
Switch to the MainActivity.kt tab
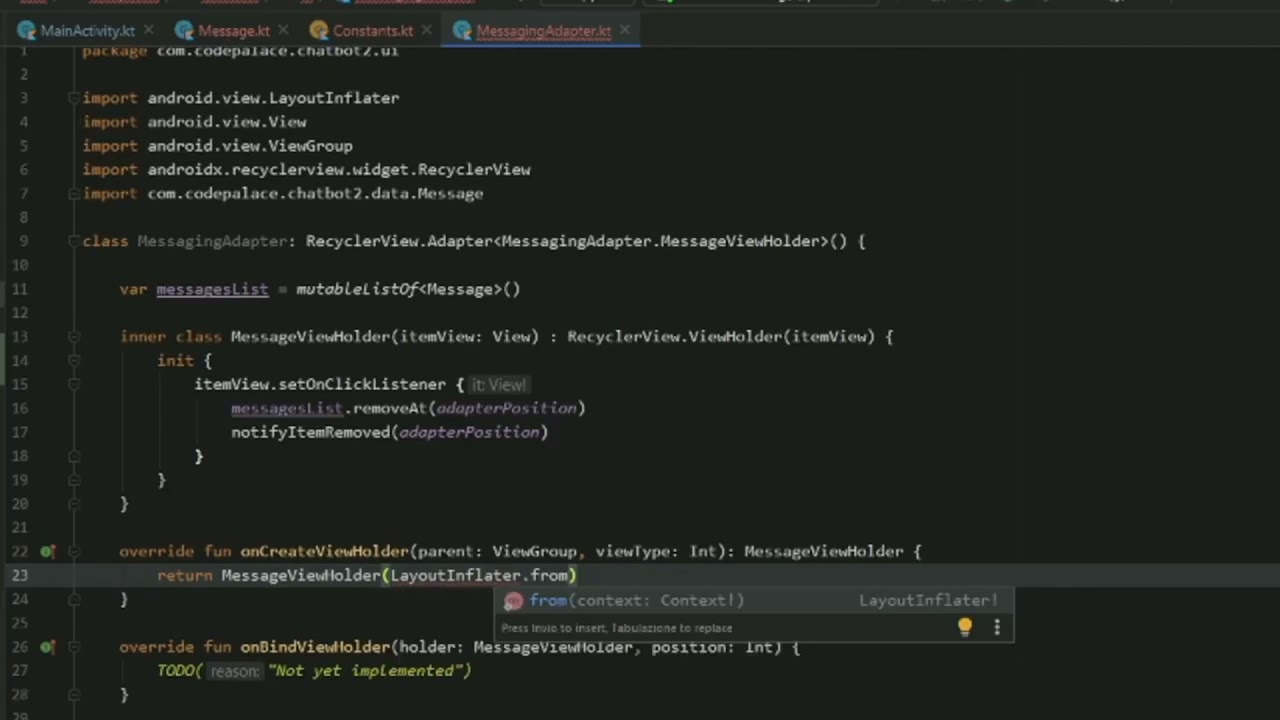point(88,31)
